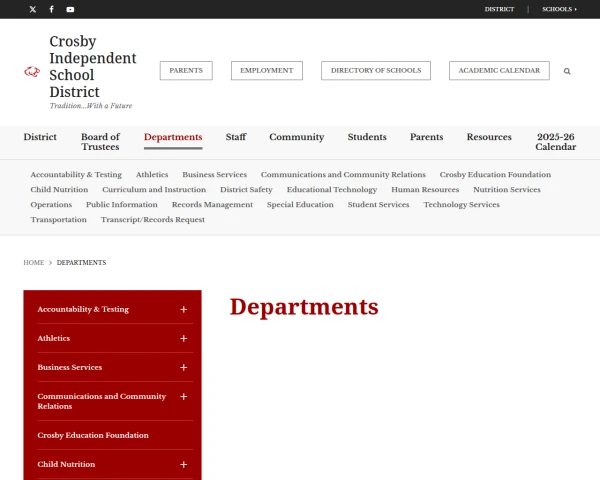Screen dimensions: 600x480
Task: Open the X (Twitter) social icon
Action: [x=33, y=9]
